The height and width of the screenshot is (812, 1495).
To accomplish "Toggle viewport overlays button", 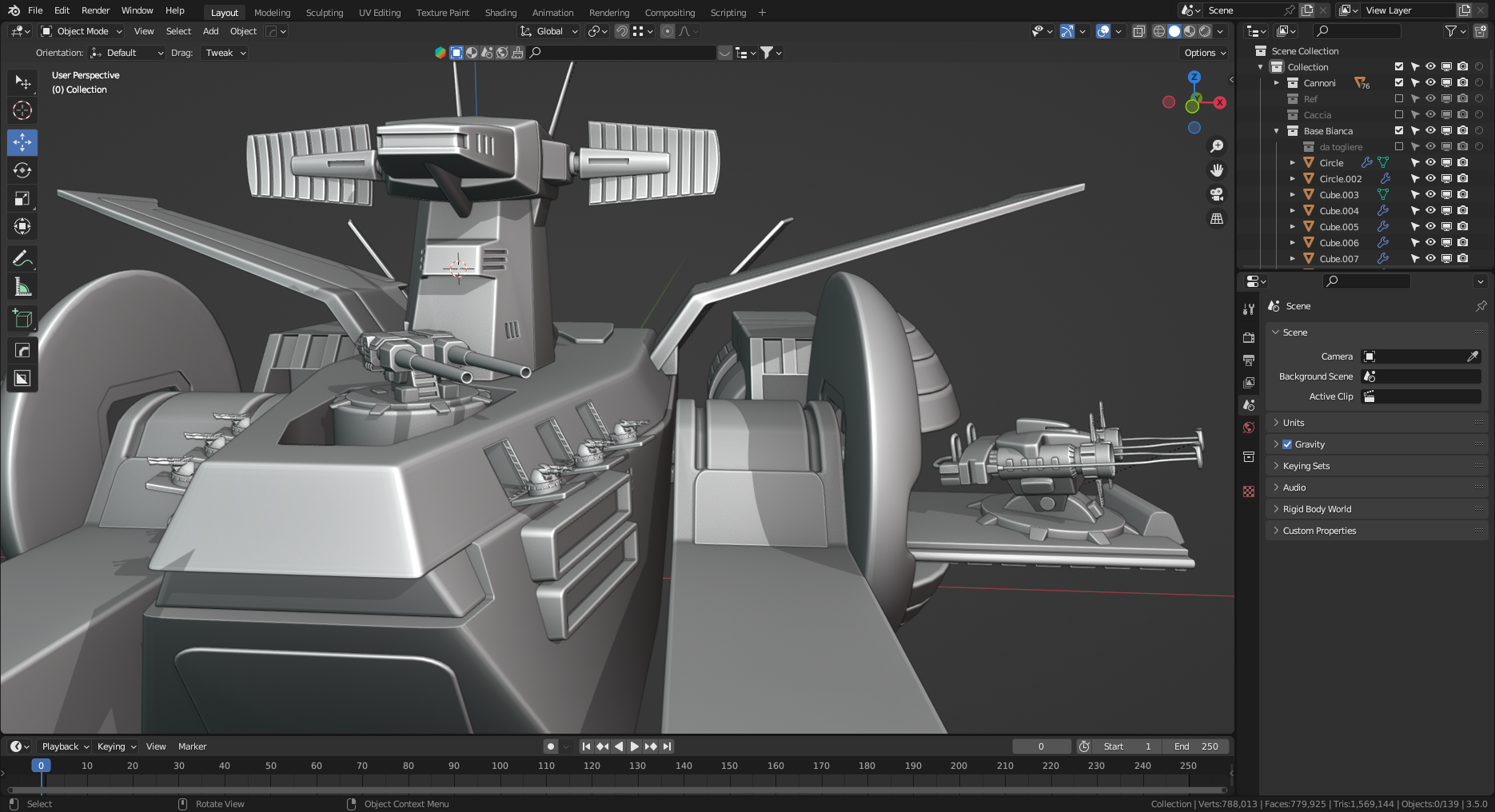I will click(x=1103, y=31).
